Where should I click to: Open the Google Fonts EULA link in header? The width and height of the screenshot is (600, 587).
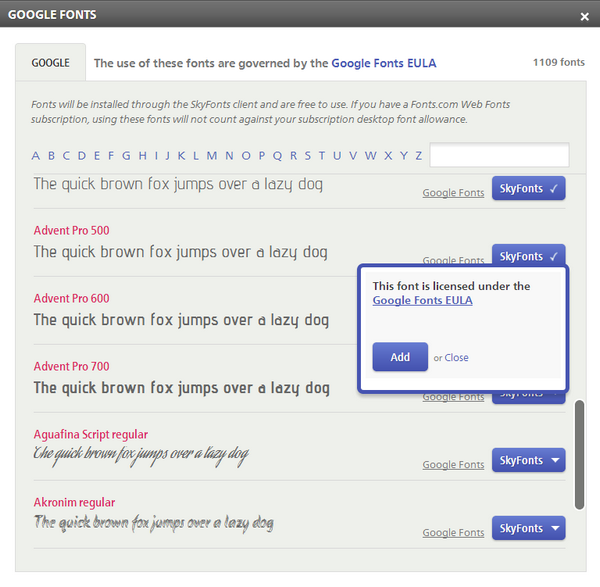383,63
